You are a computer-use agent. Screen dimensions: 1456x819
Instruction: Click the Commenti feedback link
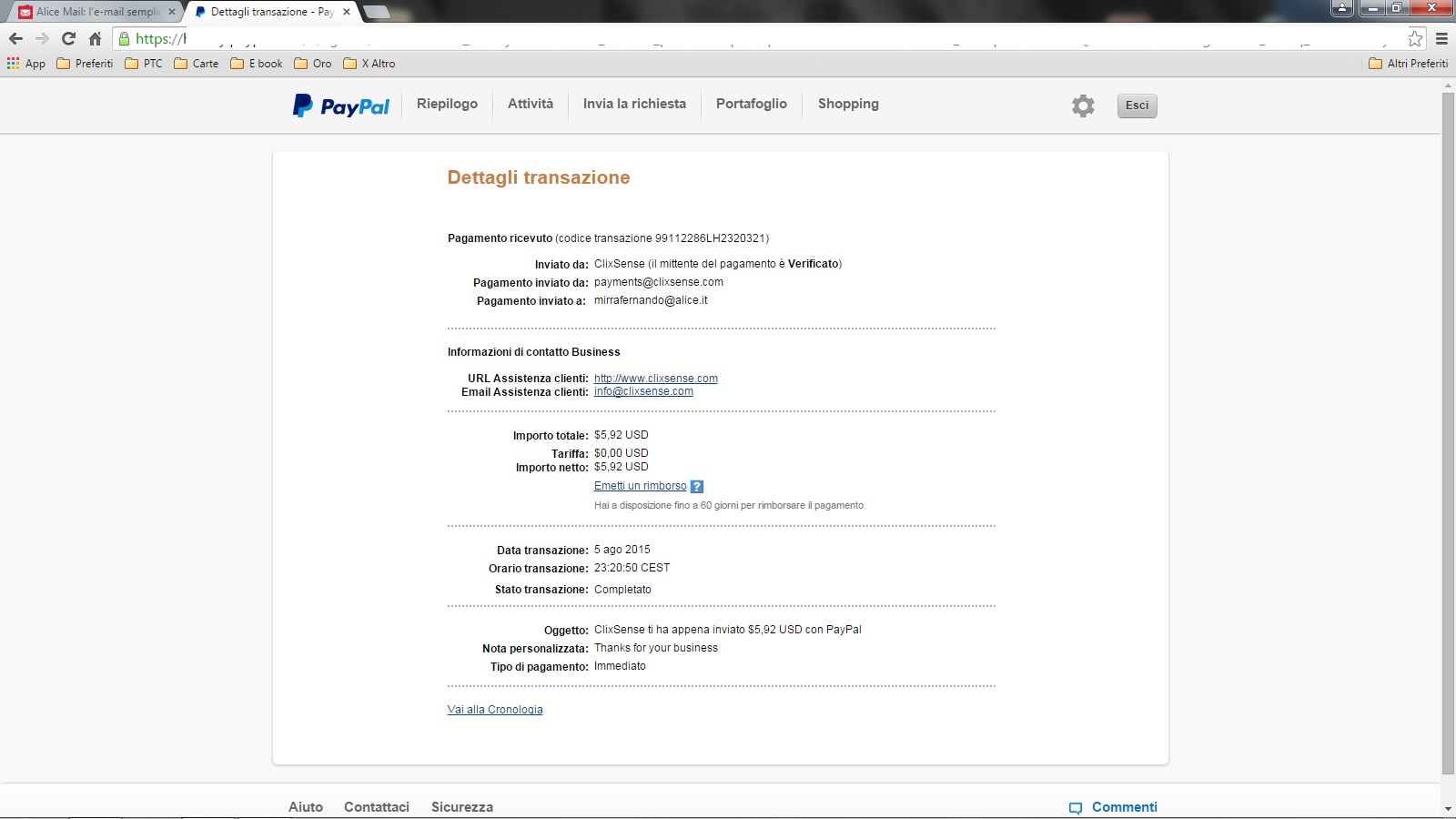(x=1125, y=807)
